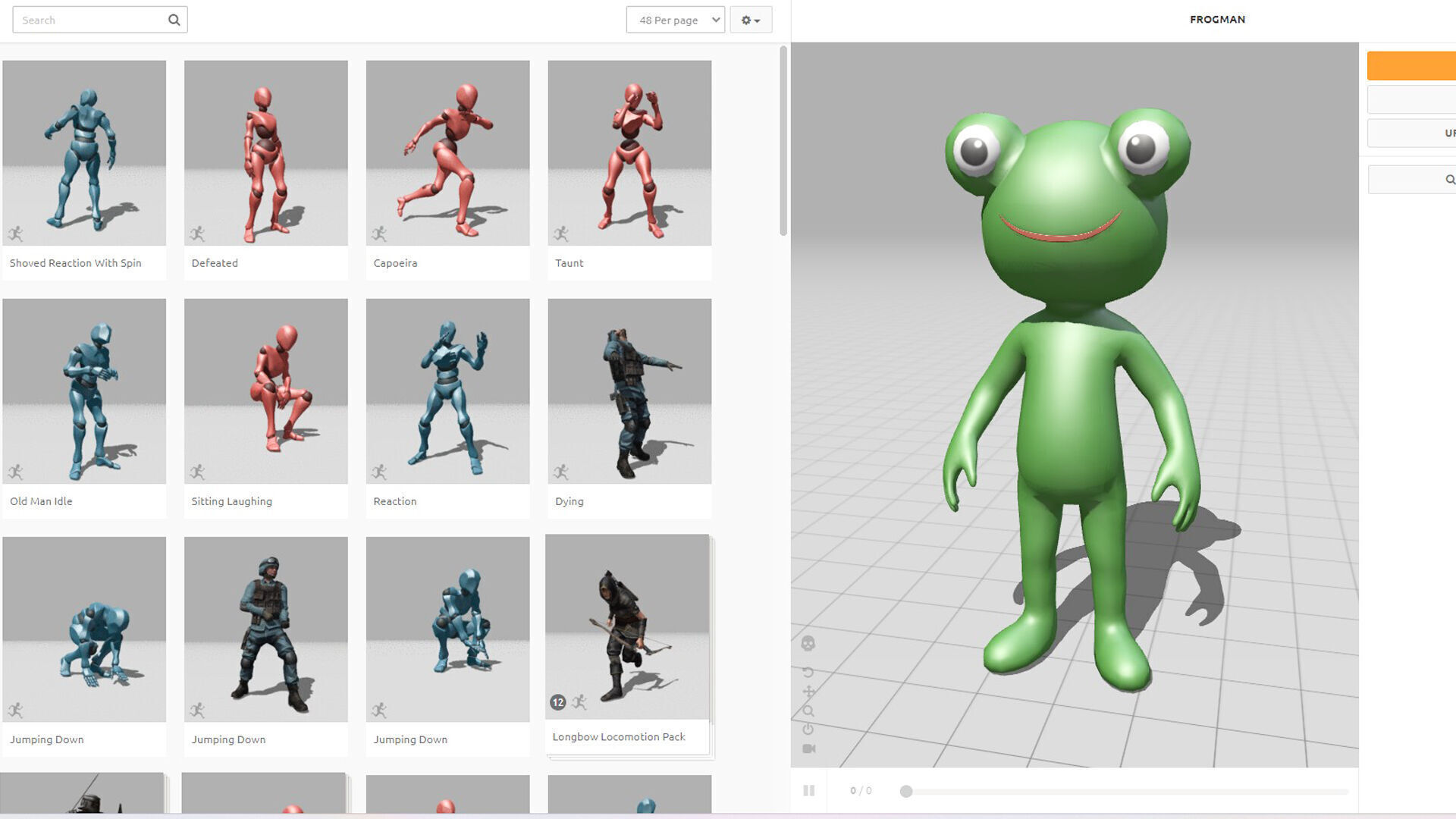Select the Taunt animation thumbnail
The image size is (1456, 819).
[630, 152]
